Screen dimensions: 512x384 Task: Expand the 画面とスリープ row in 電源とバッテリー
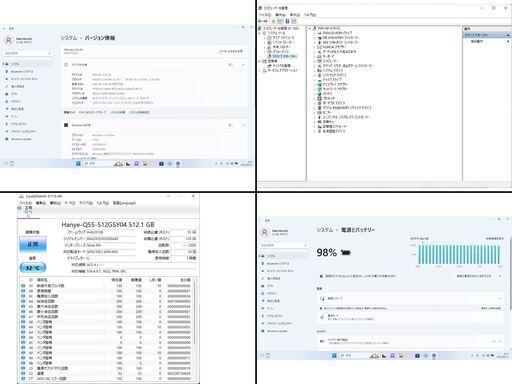click(410, 298)
